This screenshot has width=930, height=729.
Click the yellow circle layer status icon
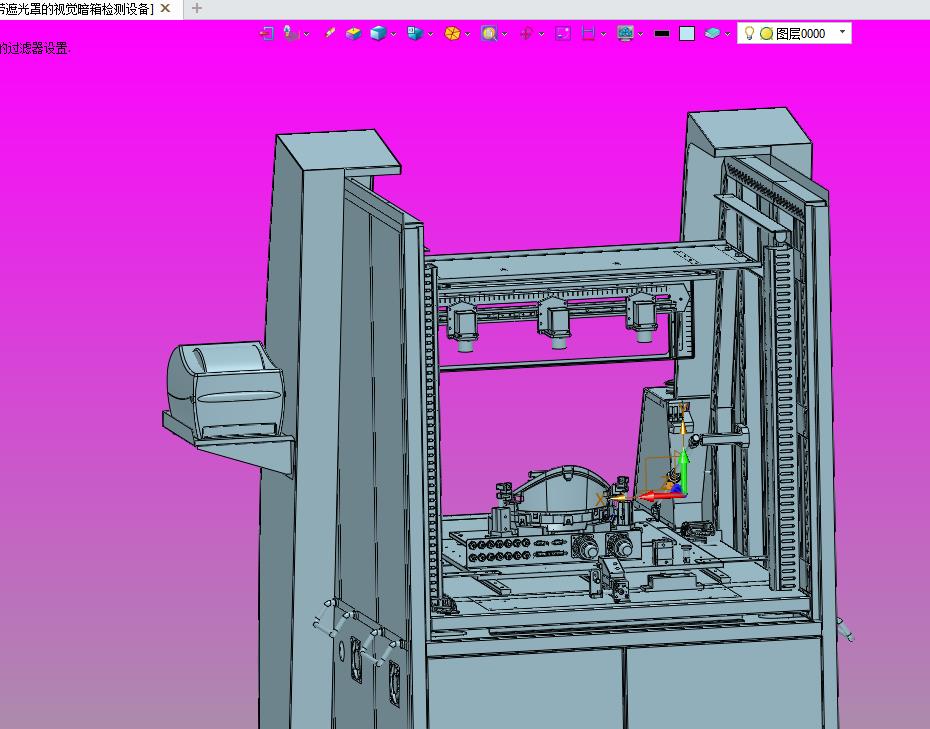[766, 34]
